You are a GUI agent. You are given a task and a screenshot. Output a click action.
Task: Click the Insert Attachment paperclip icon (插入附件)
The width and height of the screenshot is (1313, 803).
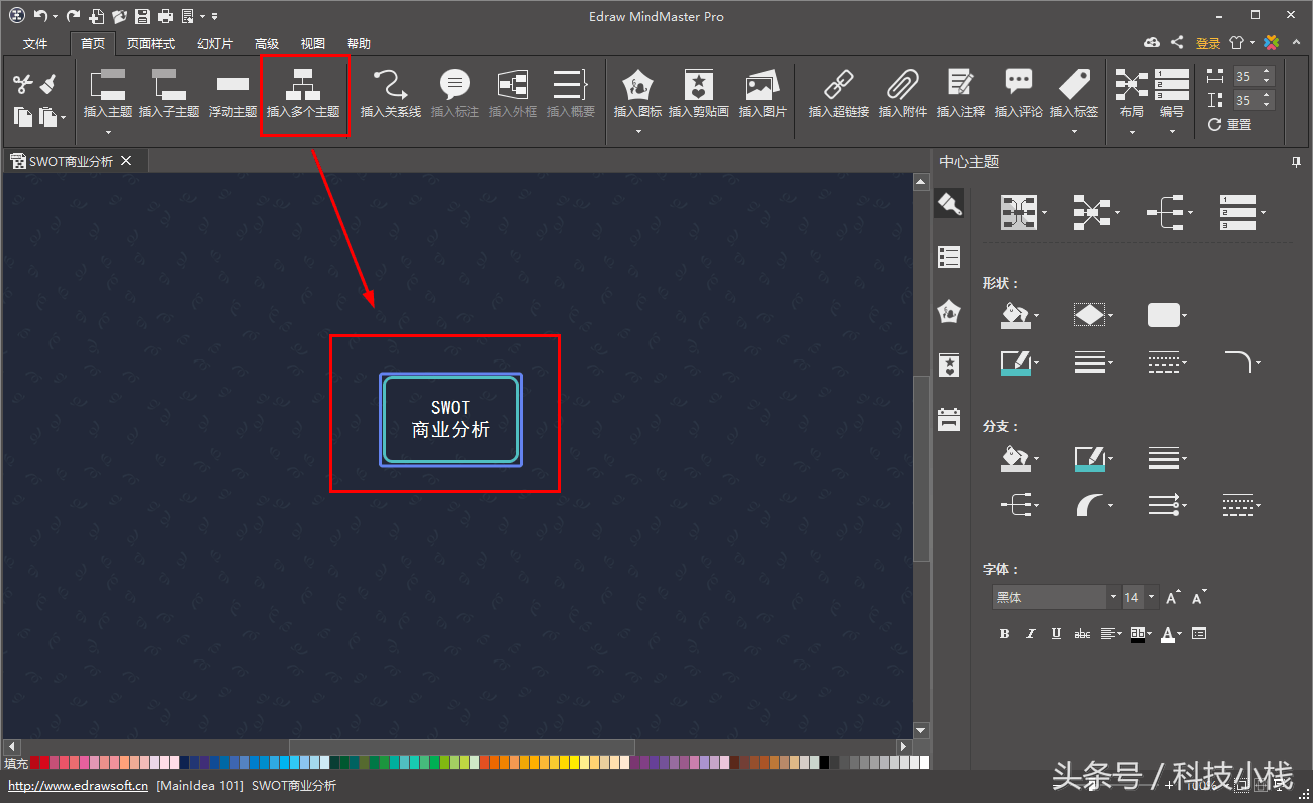[x=902, y=94]
